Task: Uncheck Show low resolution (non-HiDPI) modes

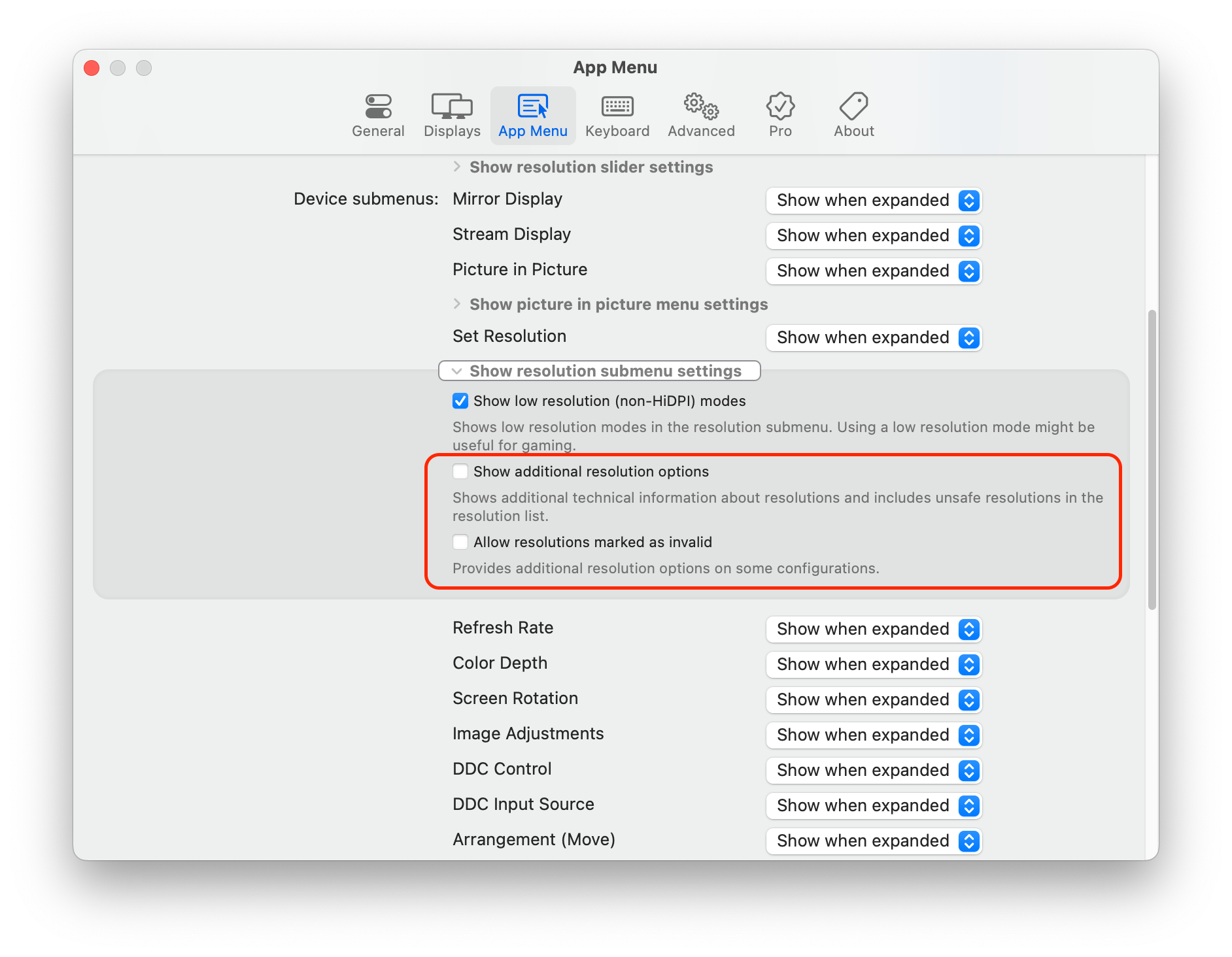Action: click(x=460, y=401)
